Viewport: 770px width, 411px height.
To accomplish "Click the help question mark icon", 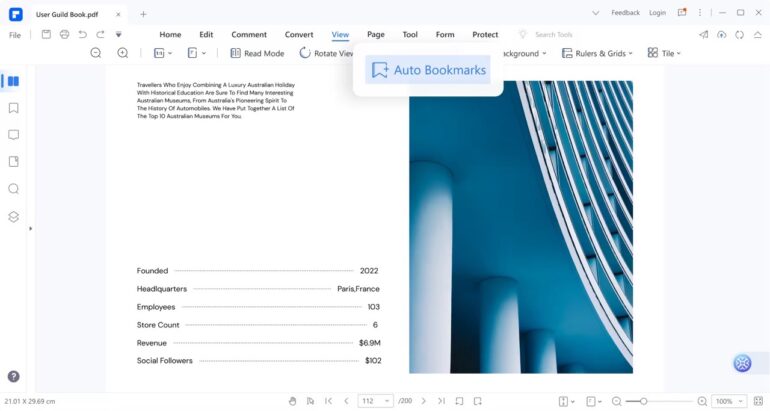I will coord(14,377).
